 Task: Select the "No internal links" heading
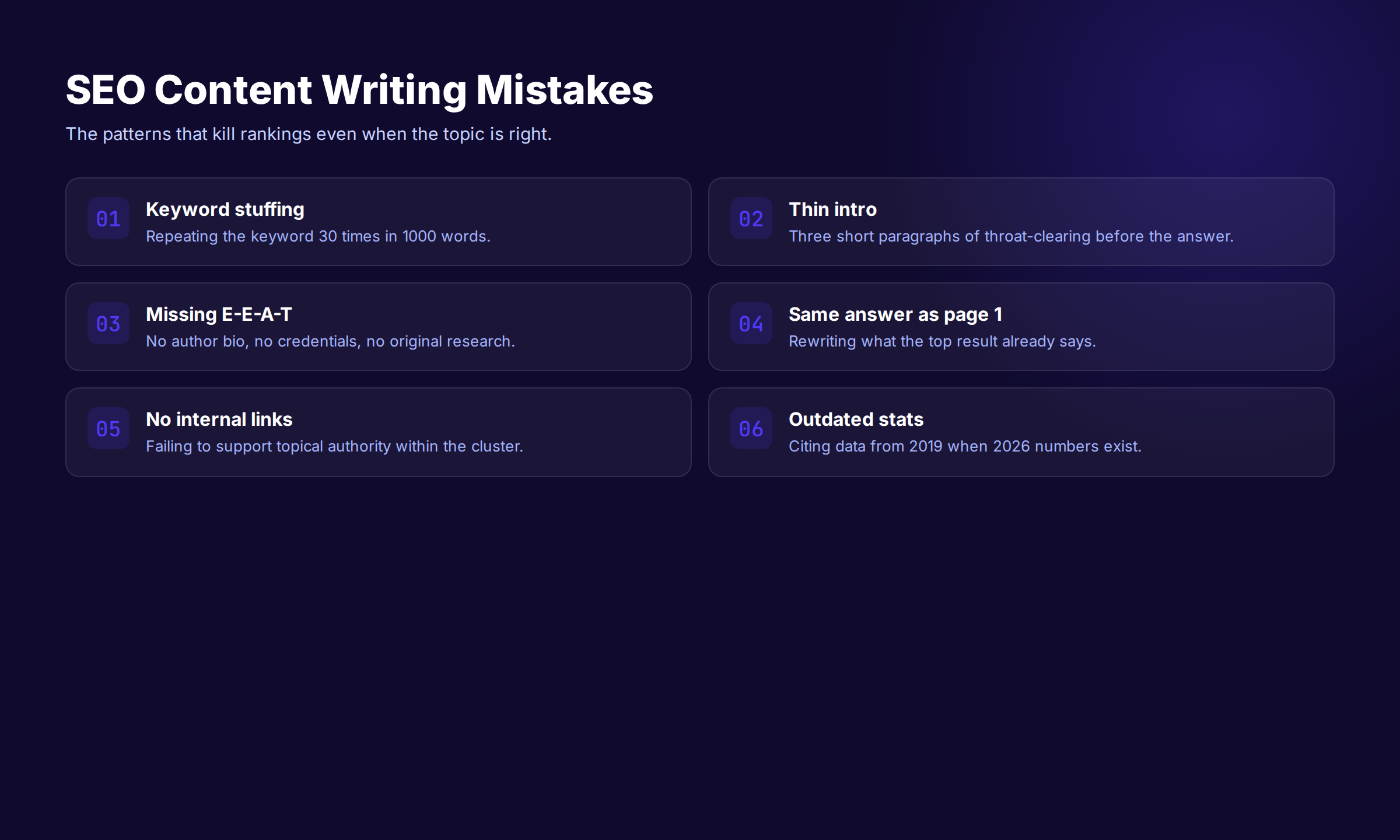coord(219,419)
